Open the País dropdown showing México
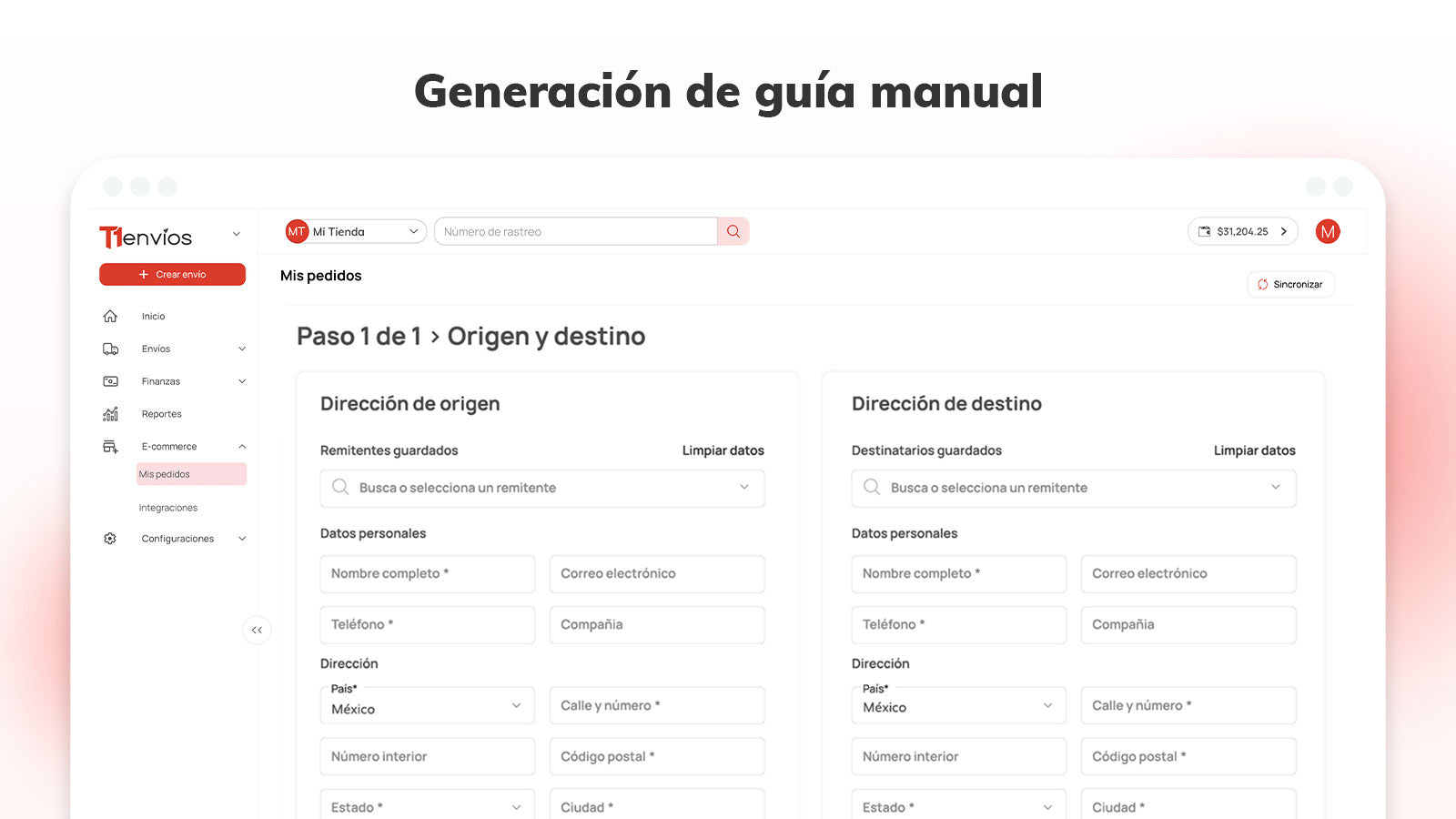This screenshot has height=819, width=1456. 427,705
